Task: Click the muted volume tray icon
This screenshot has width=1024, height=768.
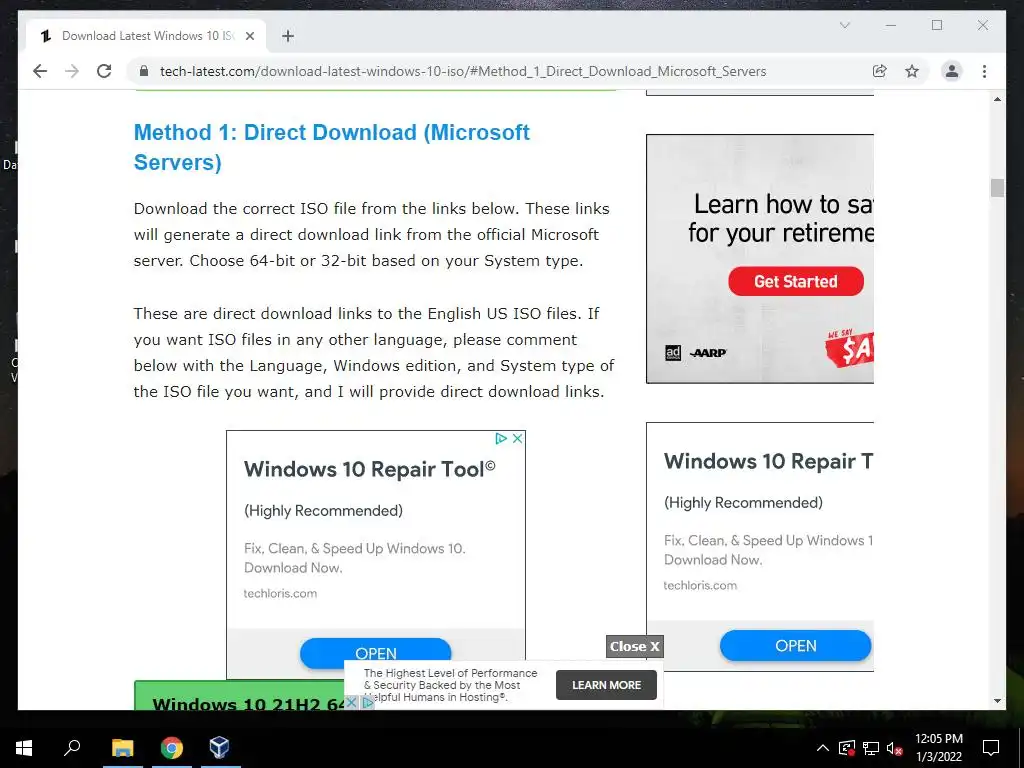Action: [894, 748]
